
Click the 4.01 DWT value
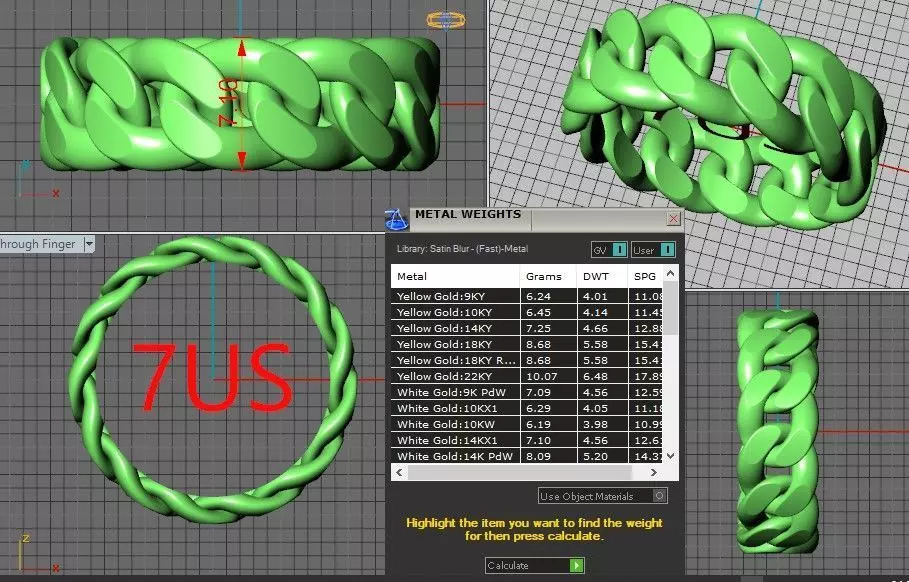(x=595, y=296)
